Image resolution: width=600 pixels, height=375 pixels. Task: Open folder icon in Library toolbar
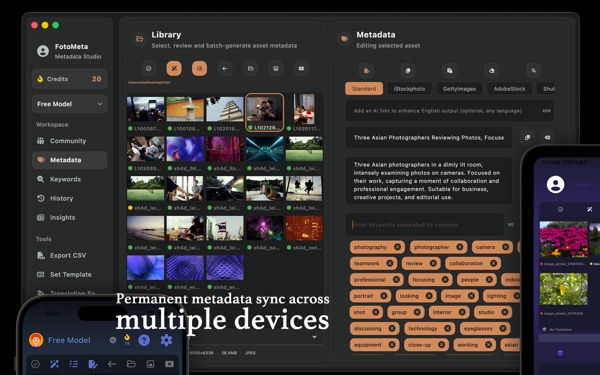(250, 68)
